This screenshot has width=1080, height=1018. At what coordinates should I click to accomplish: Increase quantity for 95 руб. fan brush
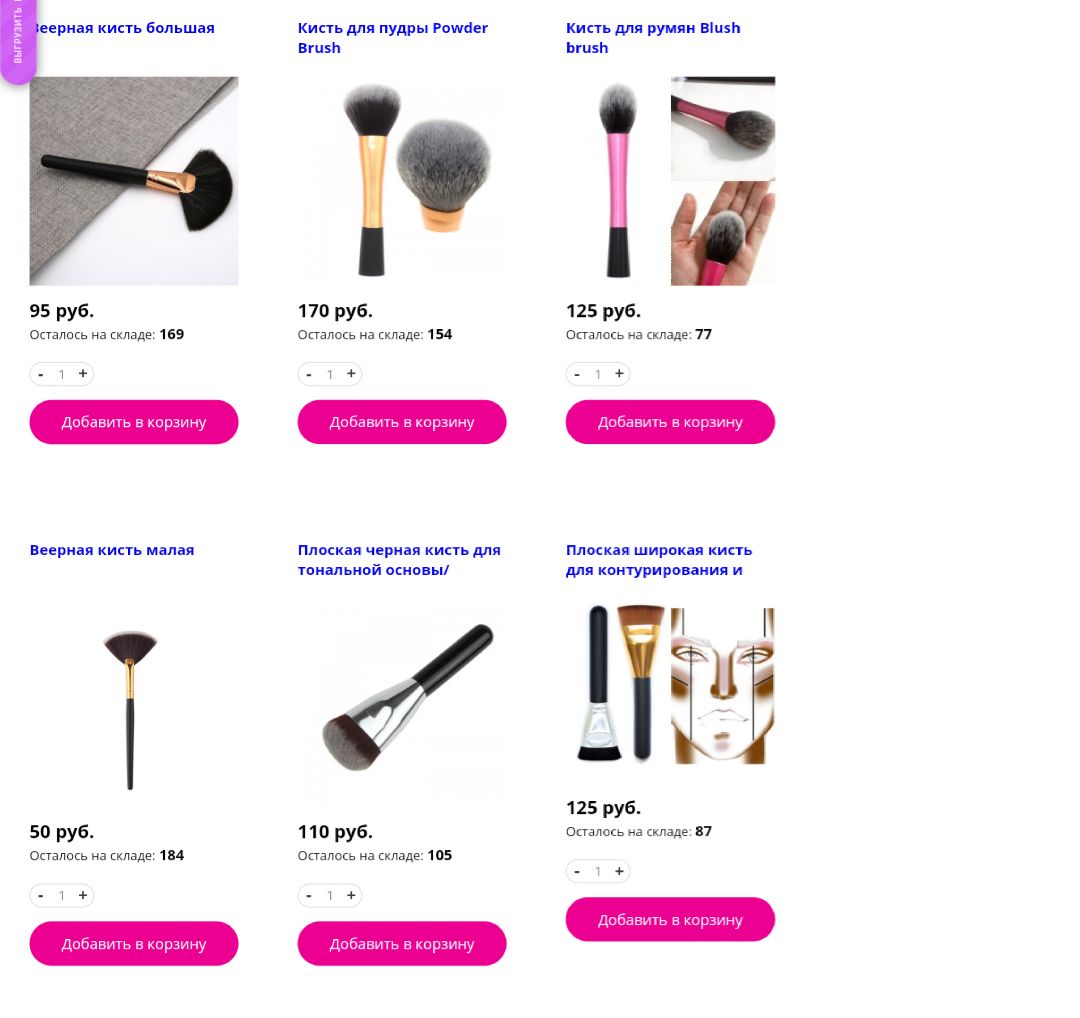tap(83, 374)
